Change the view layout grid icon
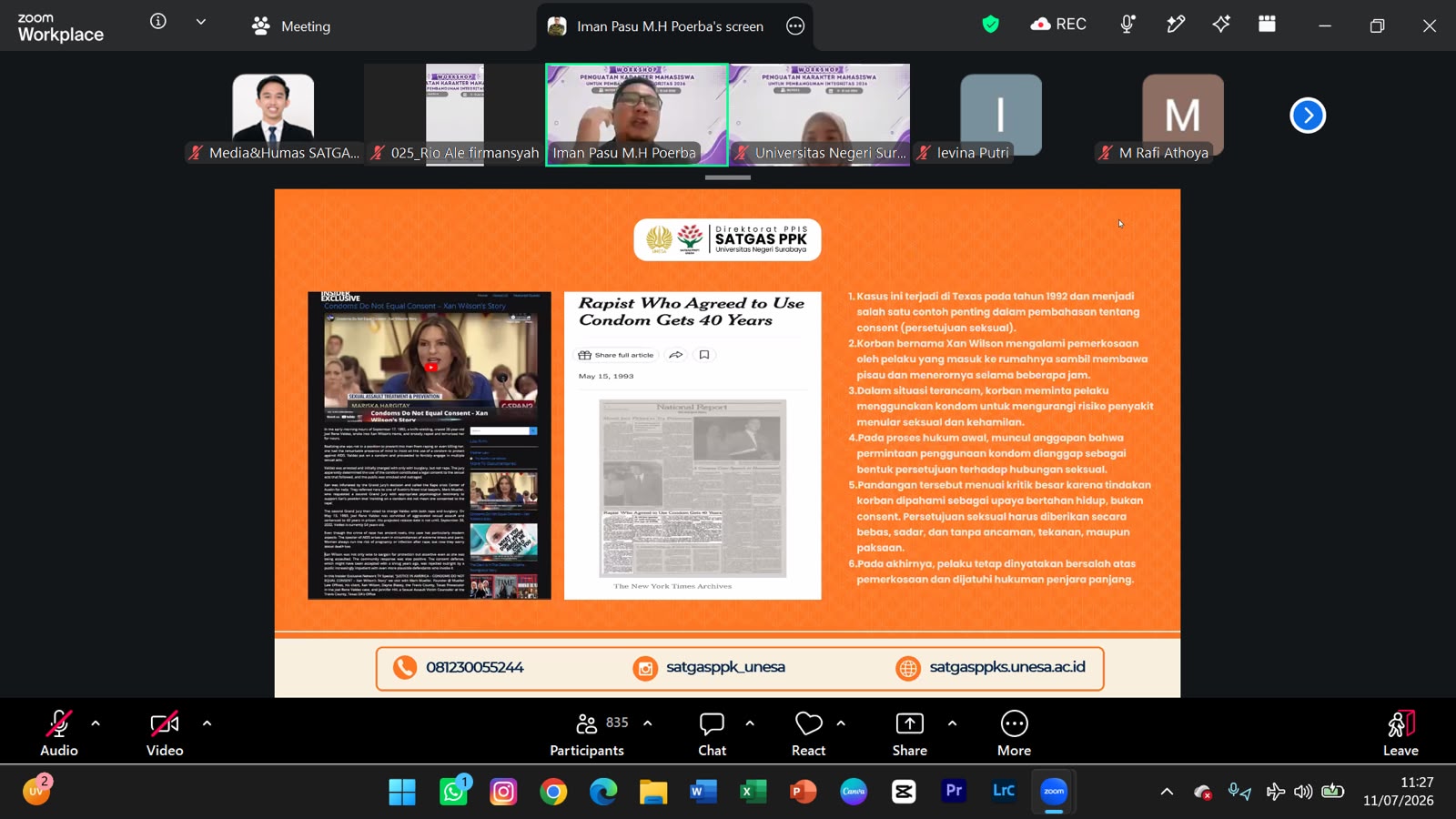The height and width of the screenshot is (819, 1456). click(x=1267, y=25)
